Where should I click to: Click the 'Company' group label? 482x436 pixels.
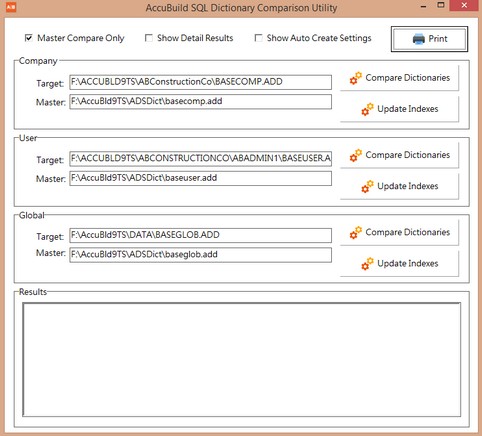[38, 61]
